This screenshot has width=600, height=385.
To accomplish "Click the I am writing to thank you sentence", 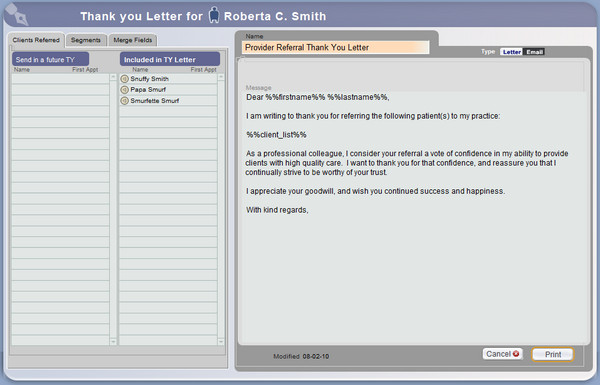I will click(373, 116).
